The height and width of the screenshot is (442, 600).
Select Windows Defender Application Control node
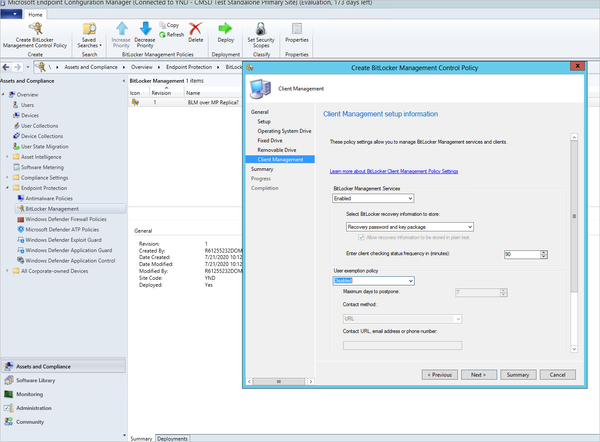[x=70, y=260]
